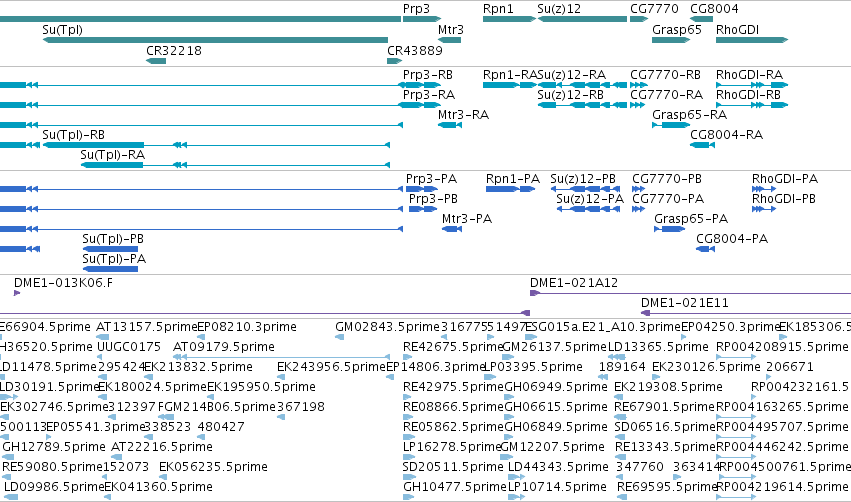Viewport: 851px width, 502px height.
Task: Click the CG7770 gene arrow
Action: coord(639,19)
